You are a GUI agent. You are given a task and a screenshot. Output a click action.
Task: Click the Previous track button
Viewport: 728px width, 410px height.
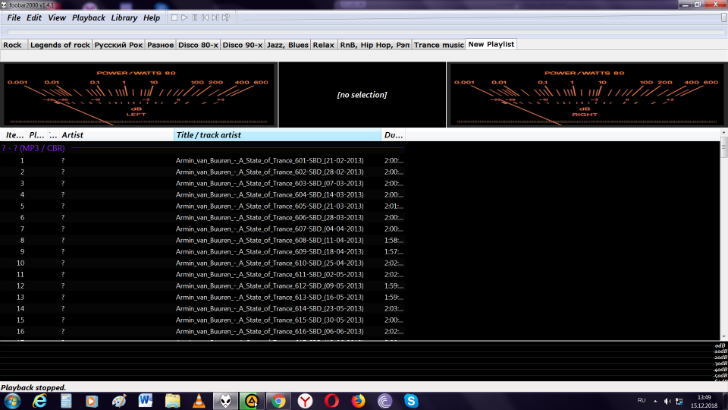coord(205,18)
